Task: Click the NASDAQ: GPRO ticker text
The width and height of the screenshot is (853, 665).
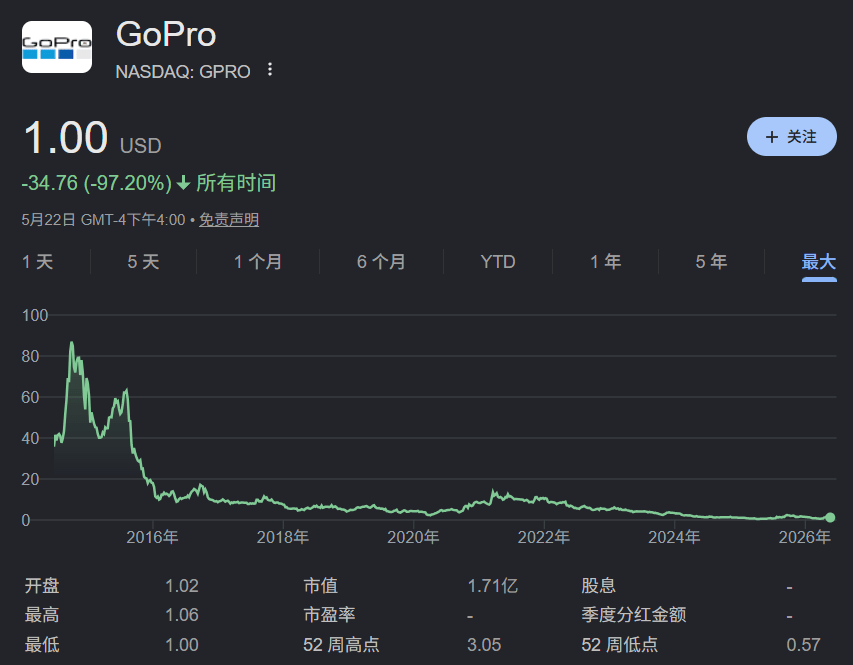Action: (x=183, y=71)
